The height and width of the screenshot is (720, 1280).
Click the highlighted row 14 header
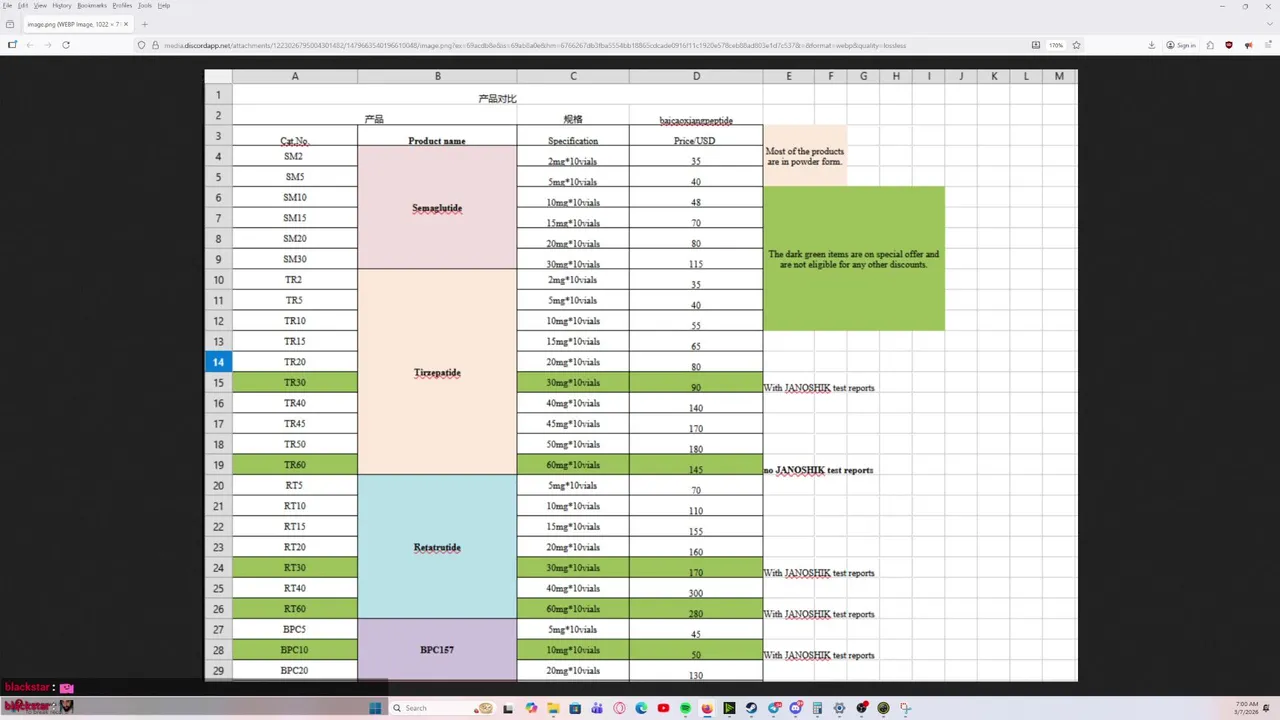pyautogui.click(x=218, y=362)
